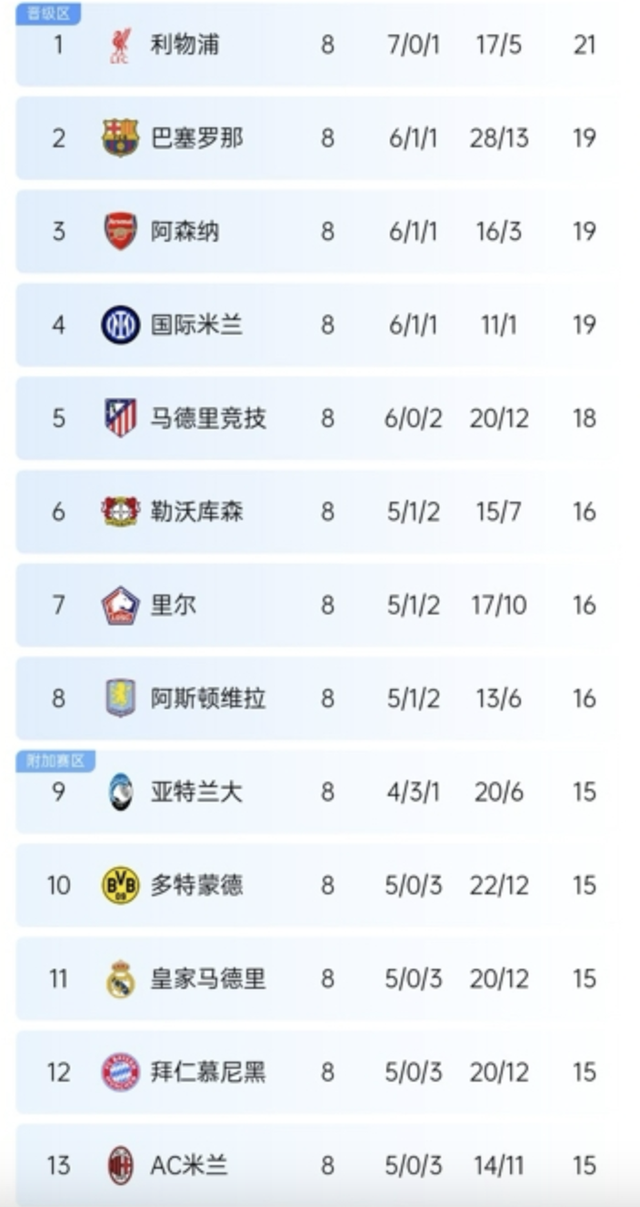Click the AC Milan crest
Image resolution: width=640 pixels, height=1207 pixels.
pyautogui.click(x=120, y=1165)
